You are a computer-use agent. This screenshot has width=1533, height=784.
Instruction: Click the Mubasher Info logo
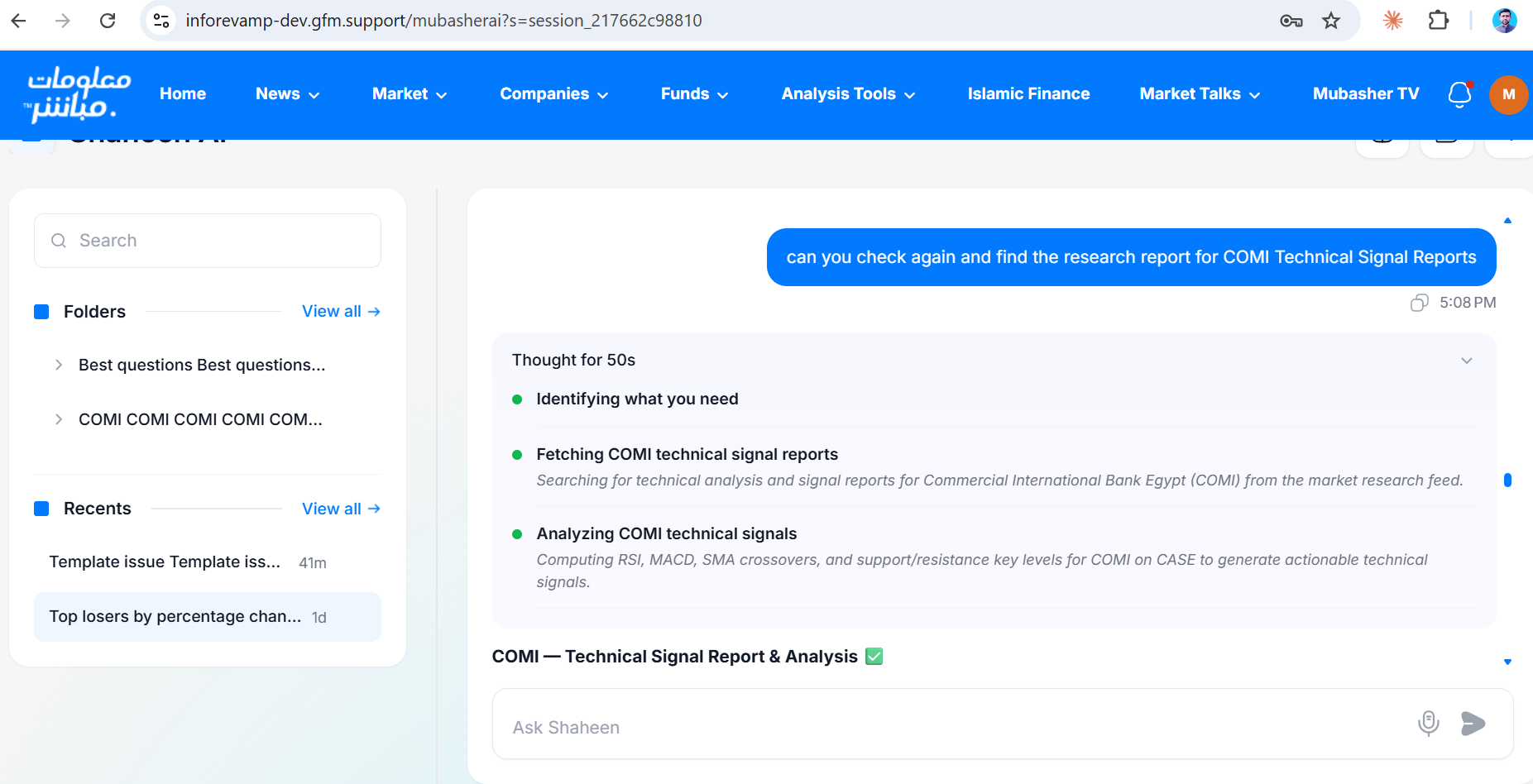coord(79,94)
